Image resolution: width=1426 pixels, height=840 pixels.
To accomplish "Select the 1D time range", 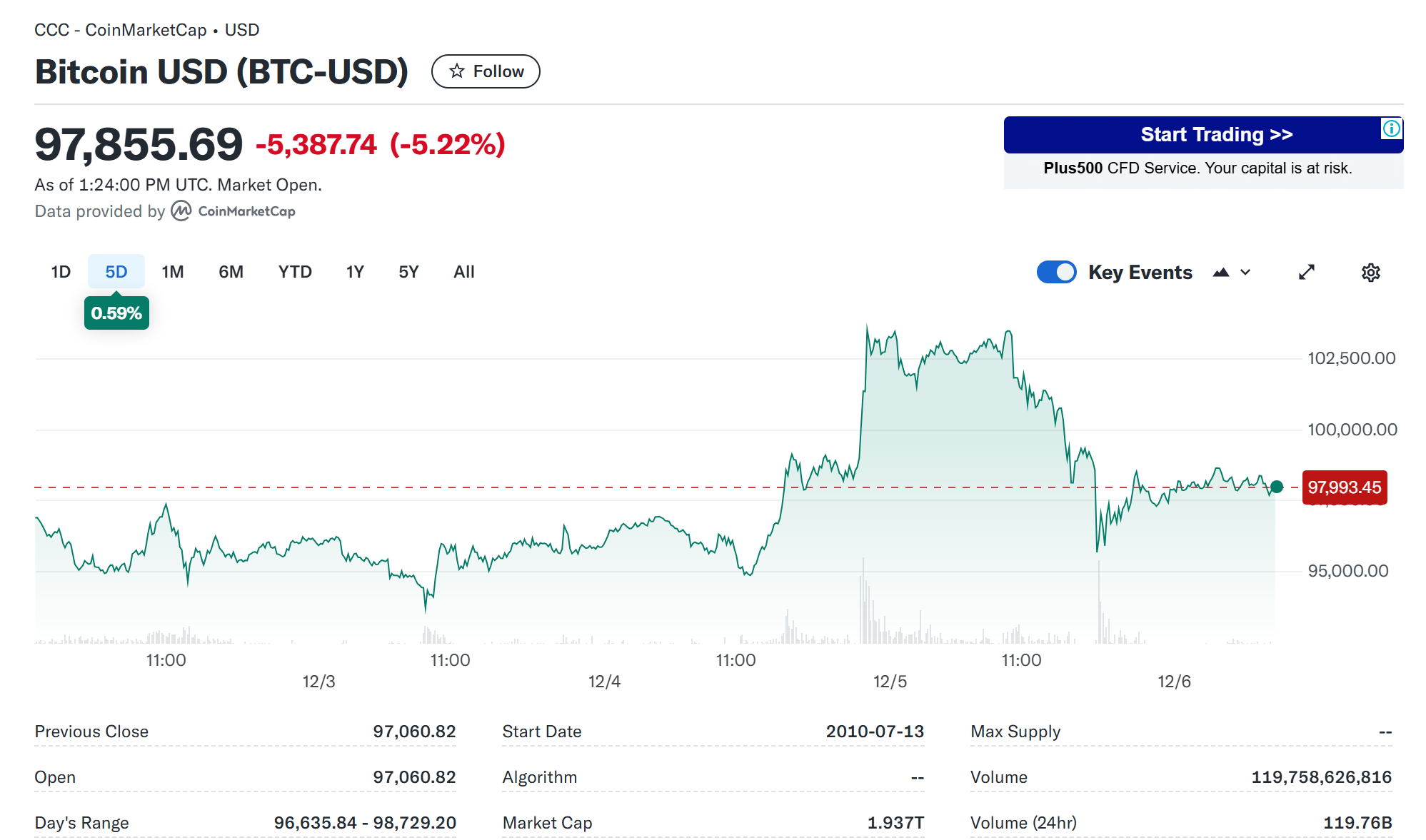I will tap(61, 272).
